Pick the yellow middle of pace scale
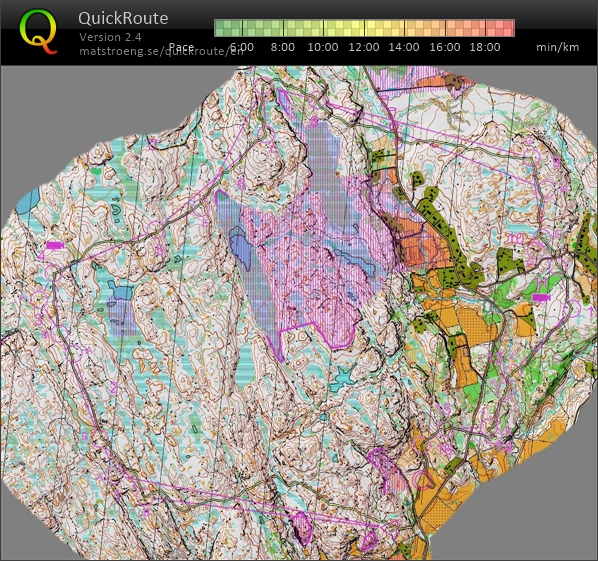The width and height of the screenshot is (598, 561). click(364, 28)
